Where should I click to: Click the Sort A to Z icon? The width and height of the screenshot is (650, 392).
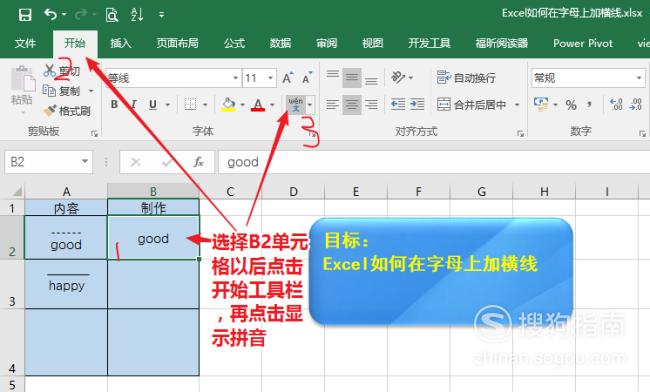137,15
